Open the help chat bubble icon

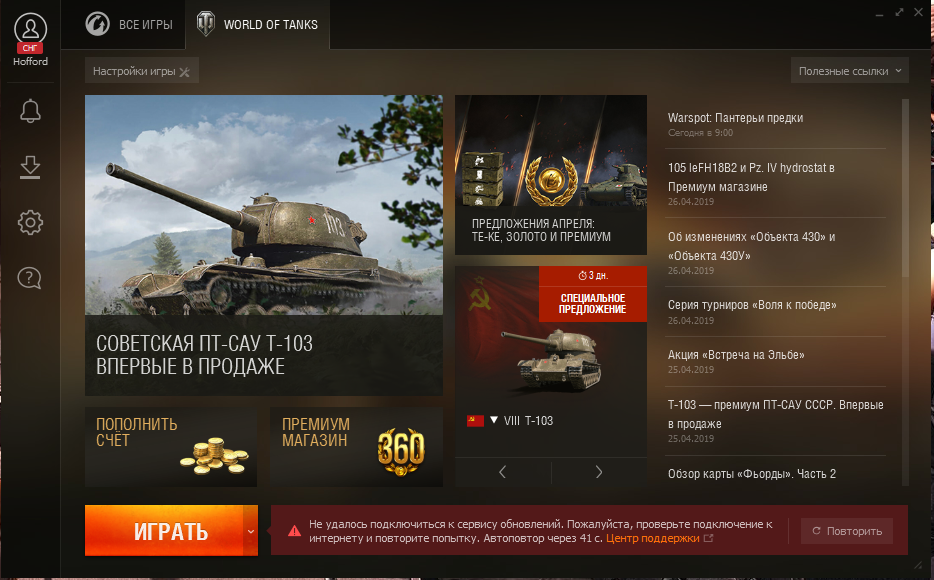pyautogui.click(x=30, y=278)
